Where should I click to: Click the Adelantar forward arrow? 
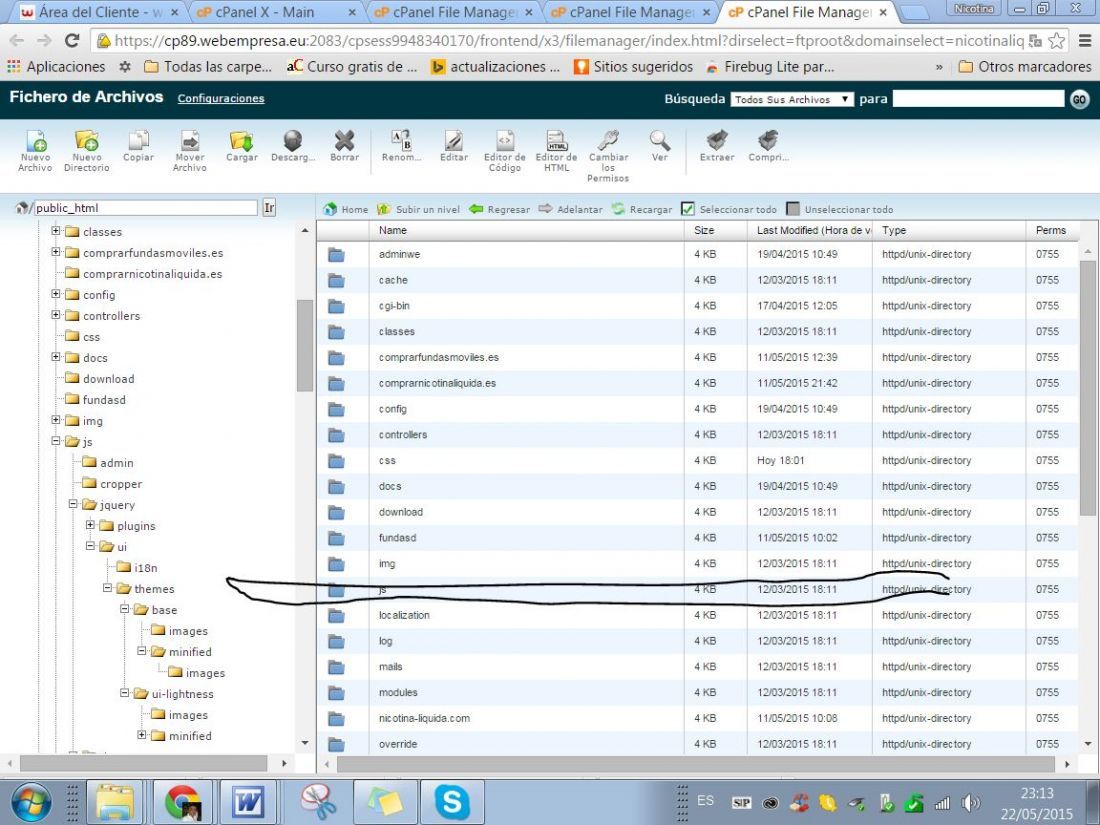coord(570,209)
